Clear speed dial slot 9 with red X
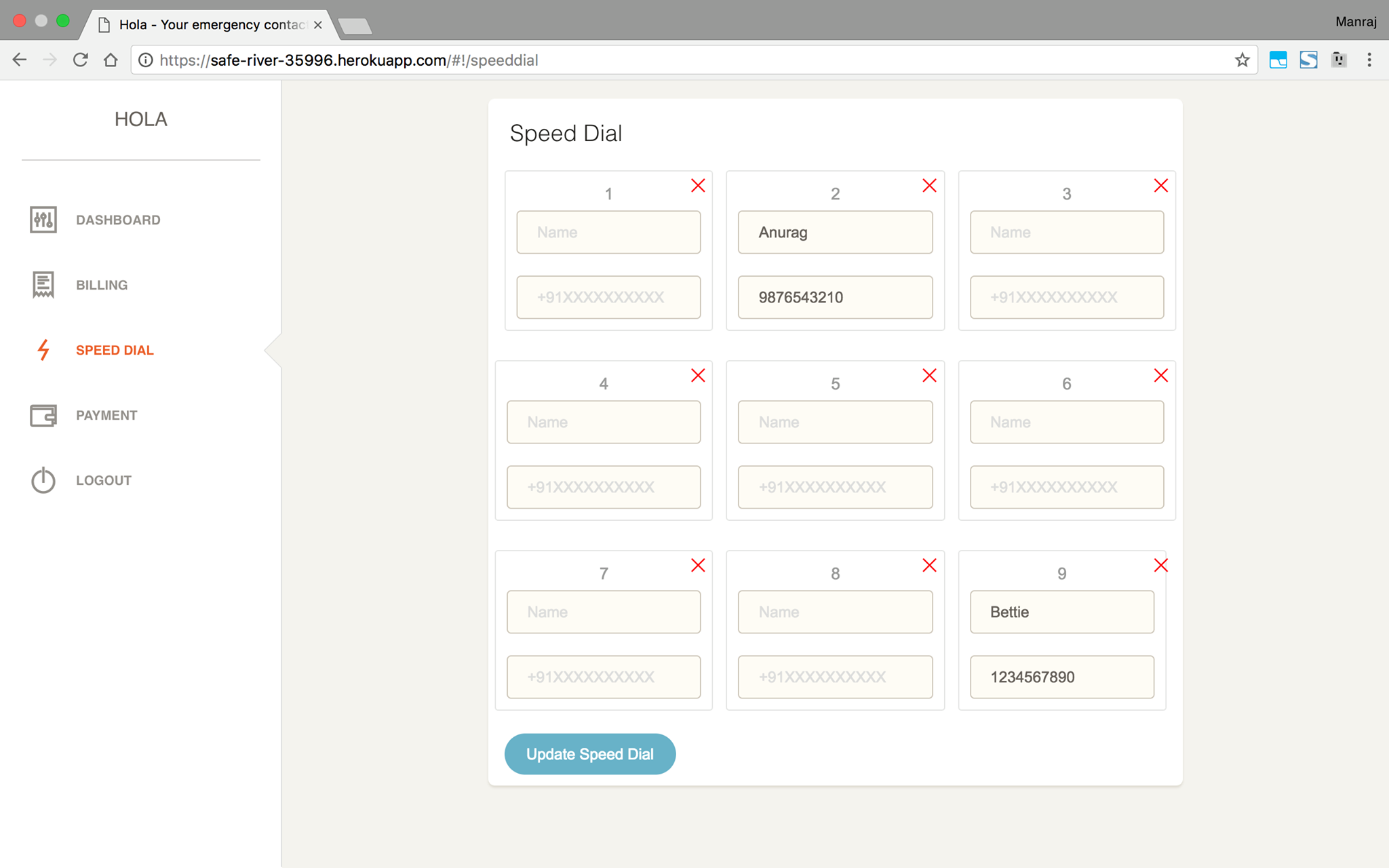This screenshot has height=868, width=1389. 1160,566
